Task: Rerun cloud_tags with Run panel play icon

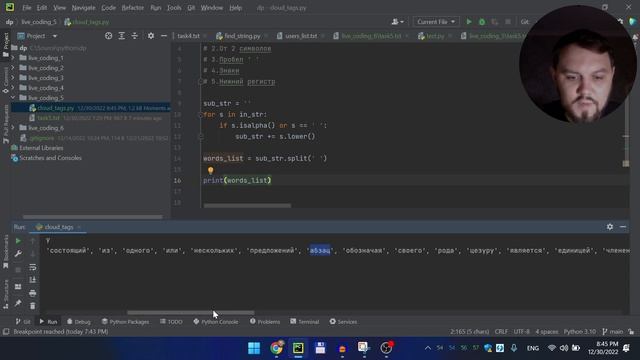Action: [18, 241]
